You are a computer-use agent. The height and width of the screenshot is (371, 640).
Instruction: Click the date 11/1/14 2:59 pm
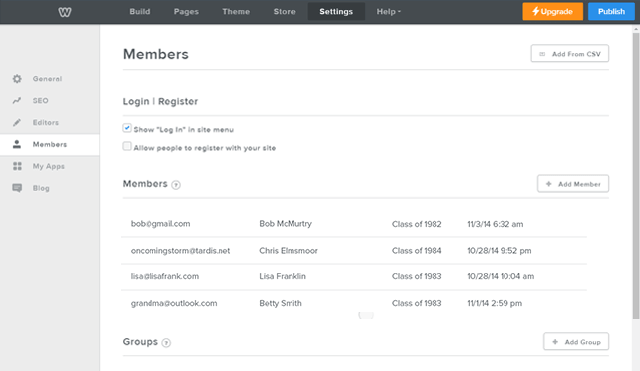click(494, 303)
